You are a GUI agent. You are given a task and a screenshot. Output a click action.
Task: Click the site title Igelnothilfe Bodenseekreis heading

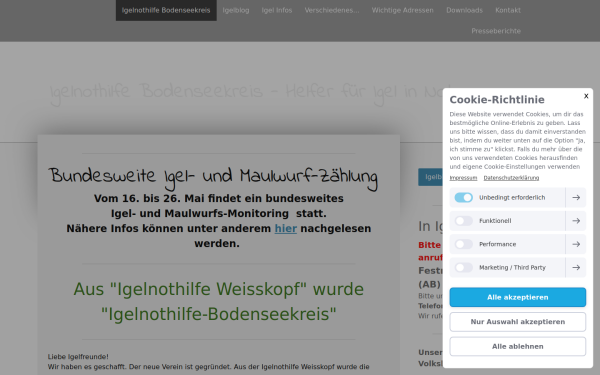(246, 93)
